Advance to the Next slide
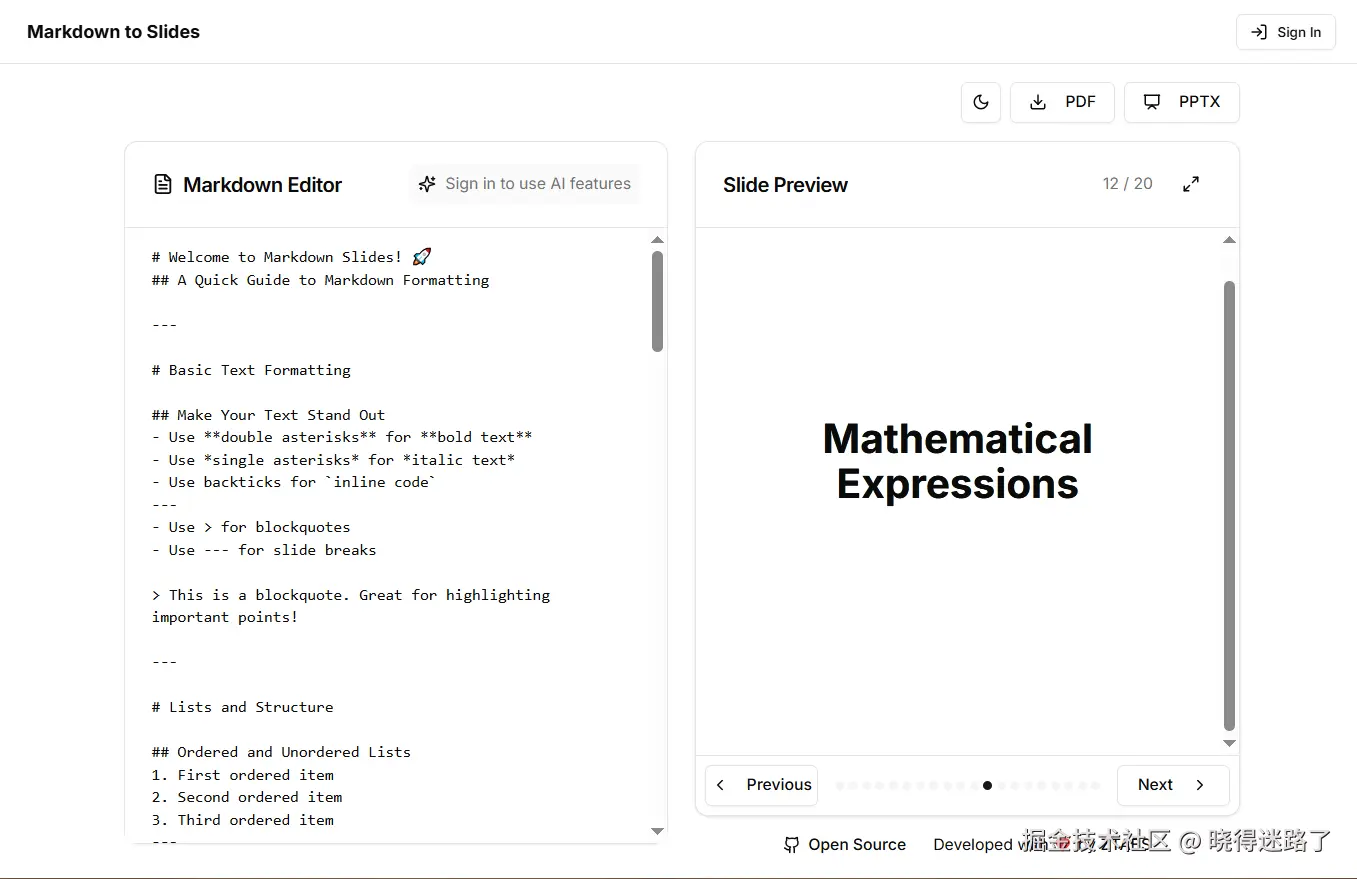The width and height of the screenshot is (1357, 879). point(1173,785)
